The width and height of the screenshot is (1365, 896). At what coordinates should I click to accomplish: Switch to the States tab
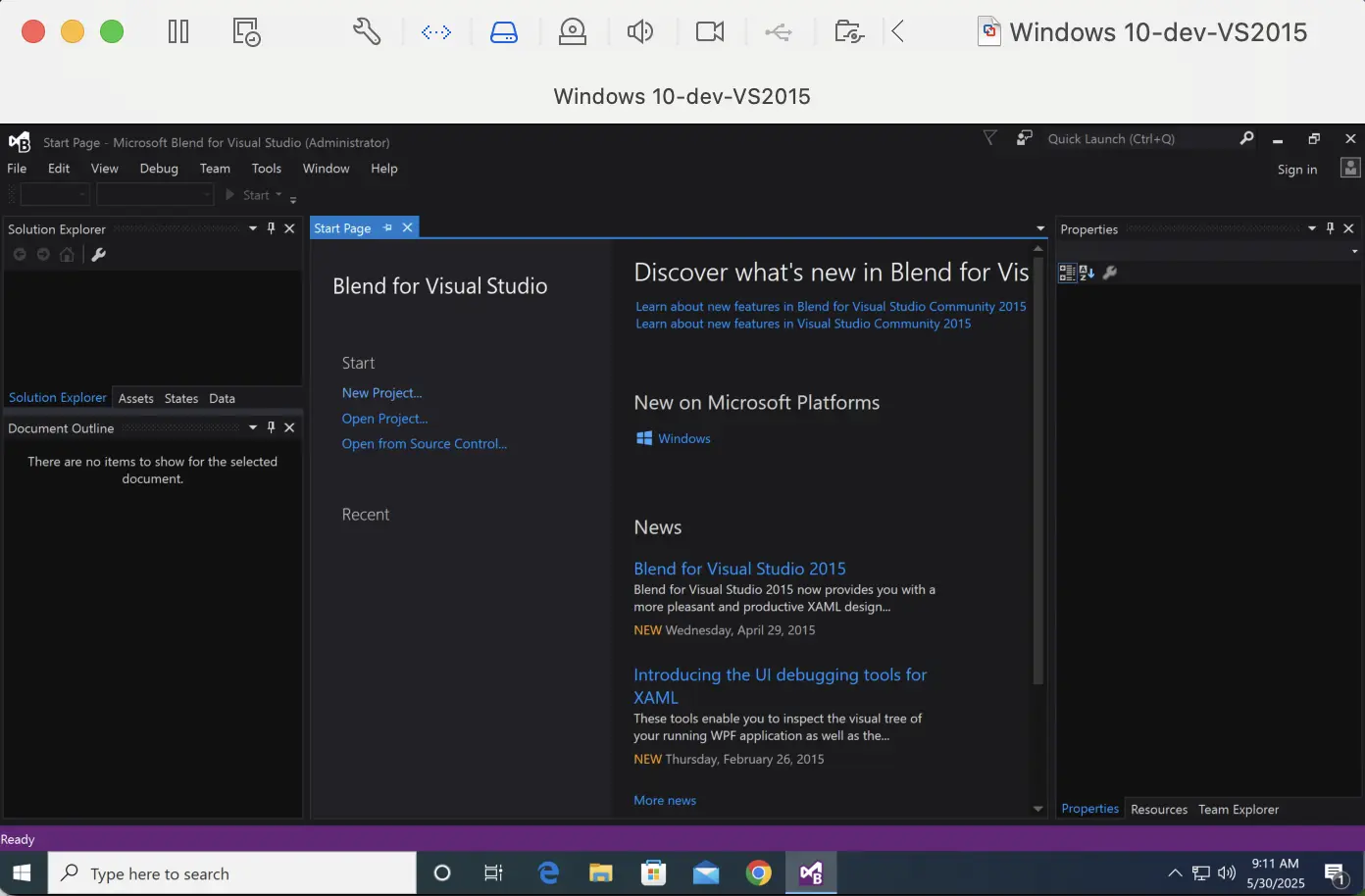[x=180, y=398]
